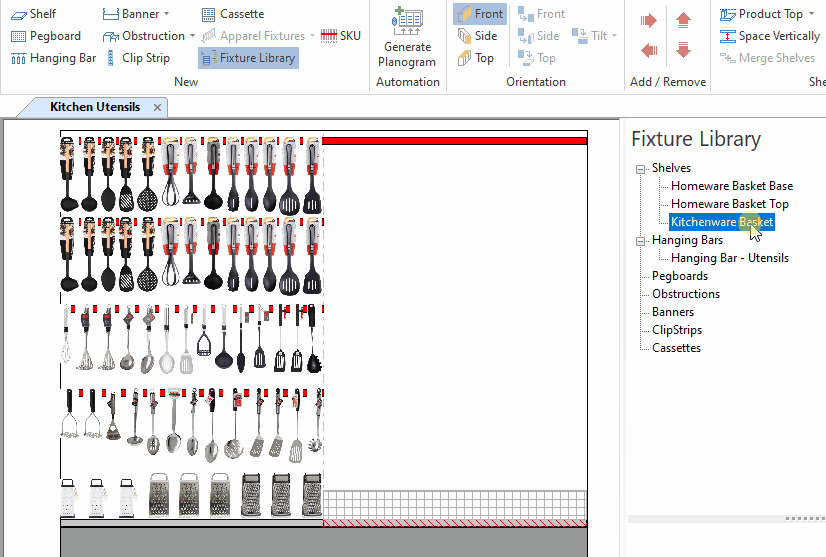Click the add facing up arrow
826x557 pixels.
coord(683,21)
